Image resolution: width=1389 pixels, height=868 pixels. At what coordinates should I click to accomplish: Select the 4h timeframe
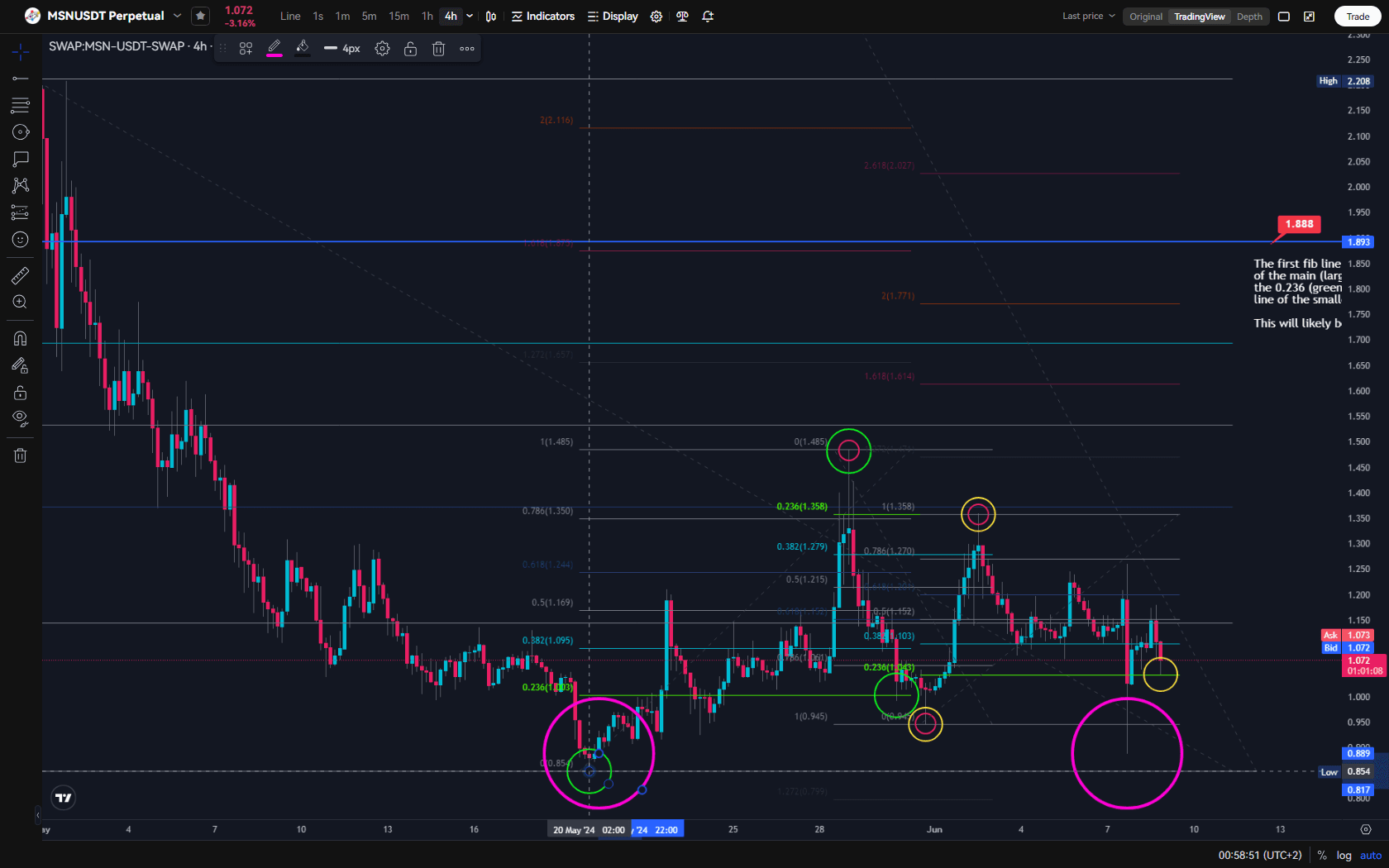[x=451, y=16]
